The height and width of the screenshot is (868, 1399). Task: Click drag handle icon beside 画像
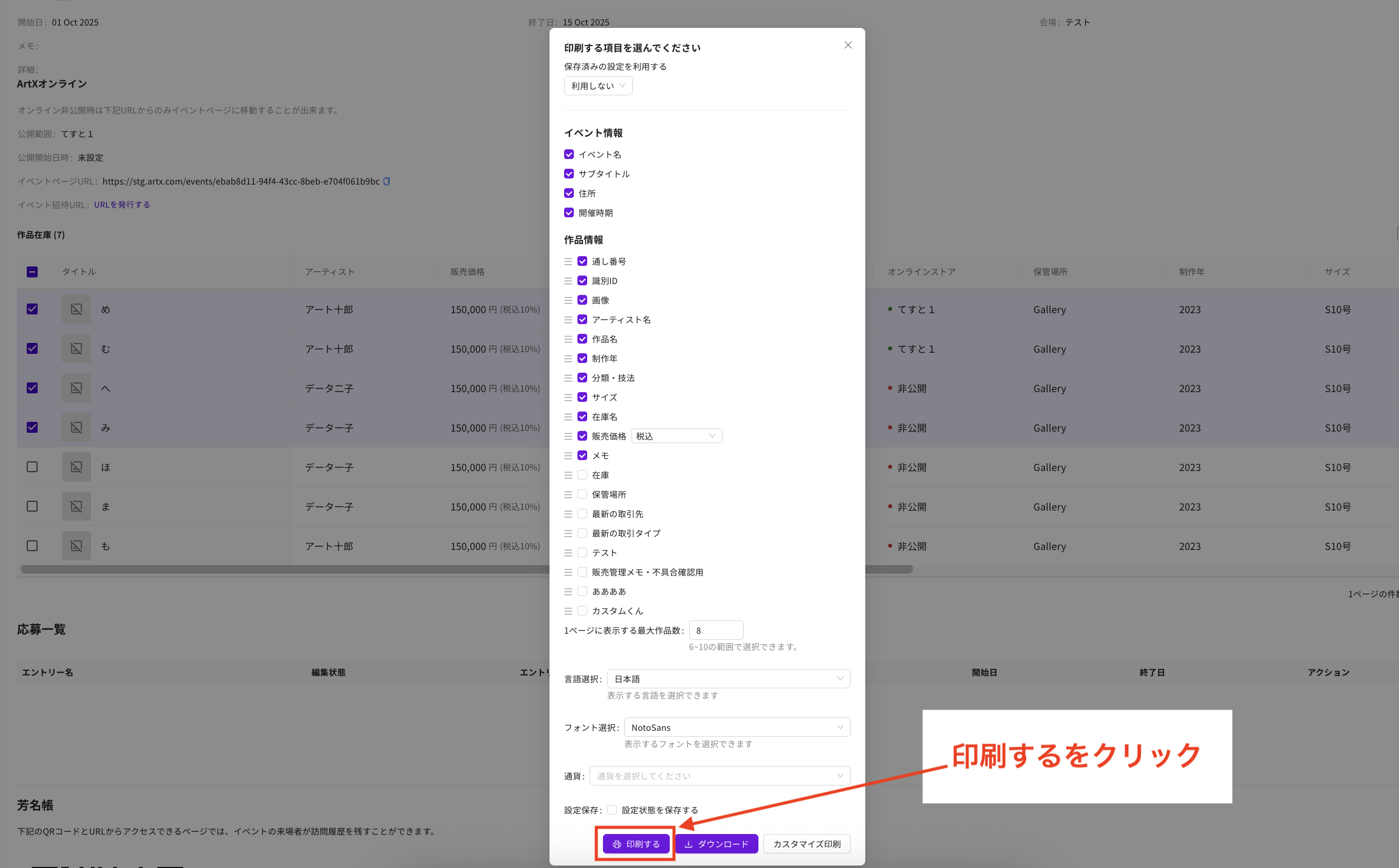(x=568, y=300)
